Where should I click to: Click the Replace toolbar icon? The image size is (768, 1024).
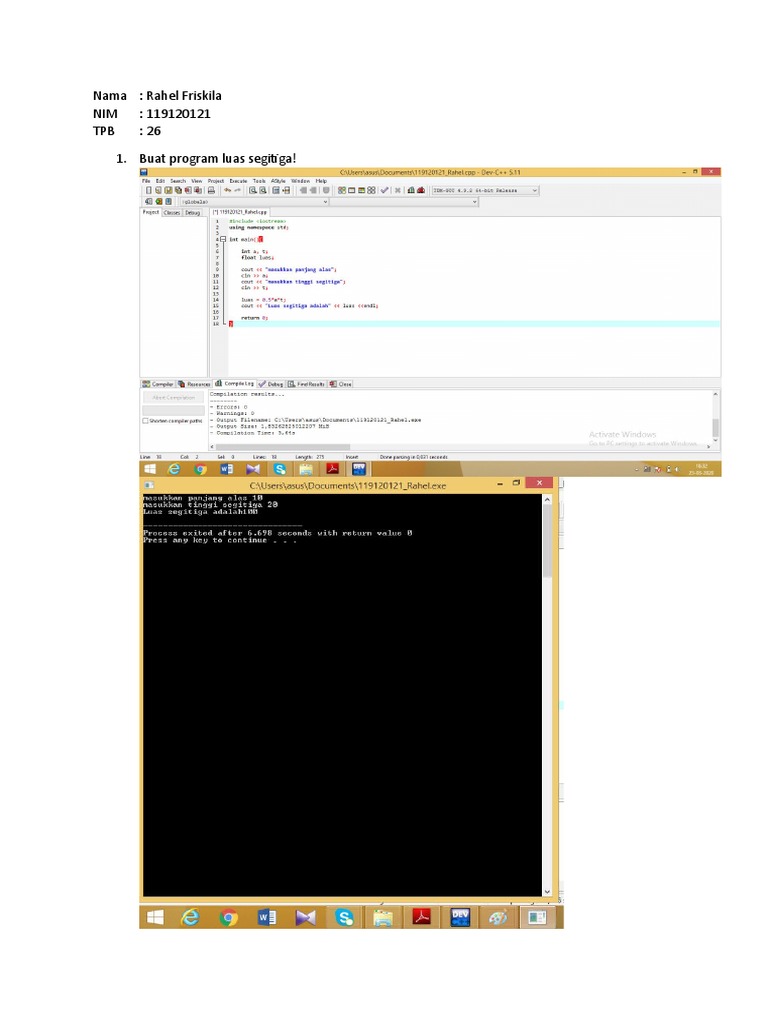tap(262, 191)
